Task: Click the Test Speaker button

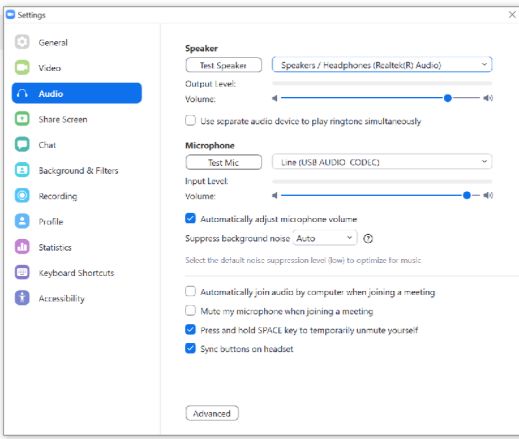Action: 223,65
